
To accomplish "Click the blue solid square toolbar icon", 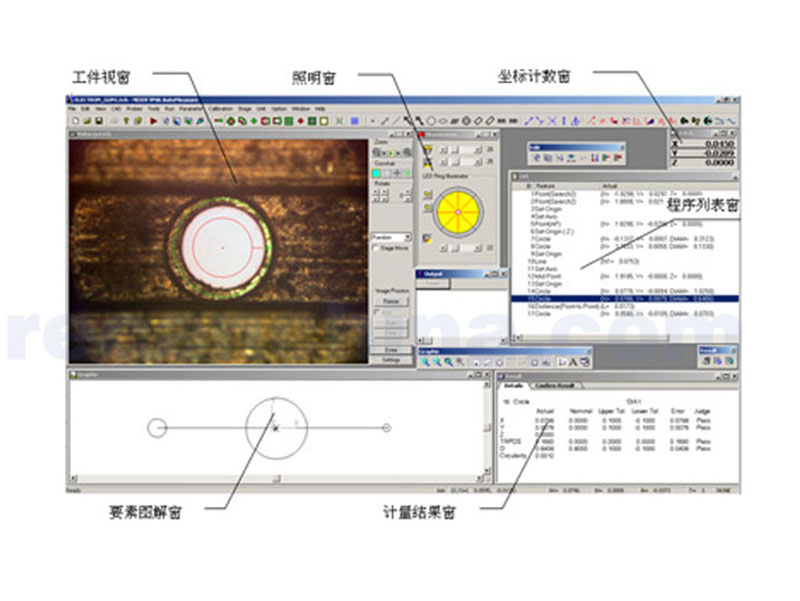I will point(355,121).
